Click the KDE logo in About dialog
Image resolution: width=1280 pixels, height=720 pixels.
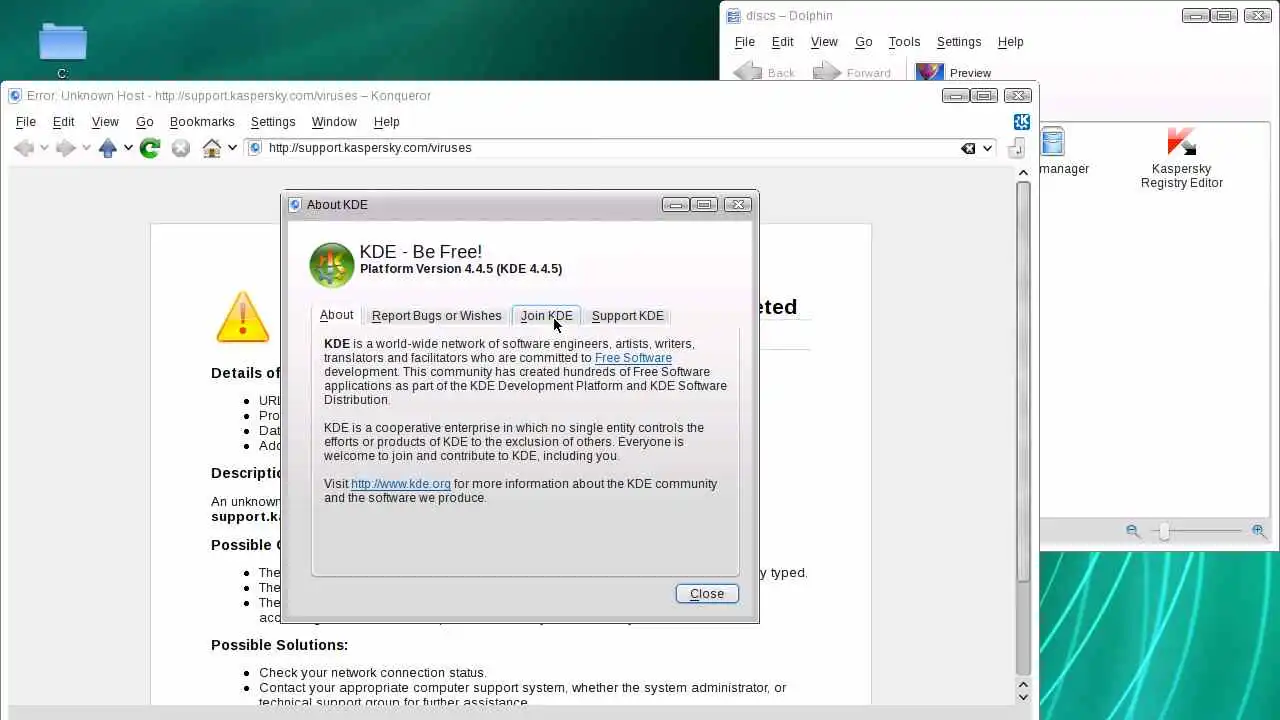point(331,265)
